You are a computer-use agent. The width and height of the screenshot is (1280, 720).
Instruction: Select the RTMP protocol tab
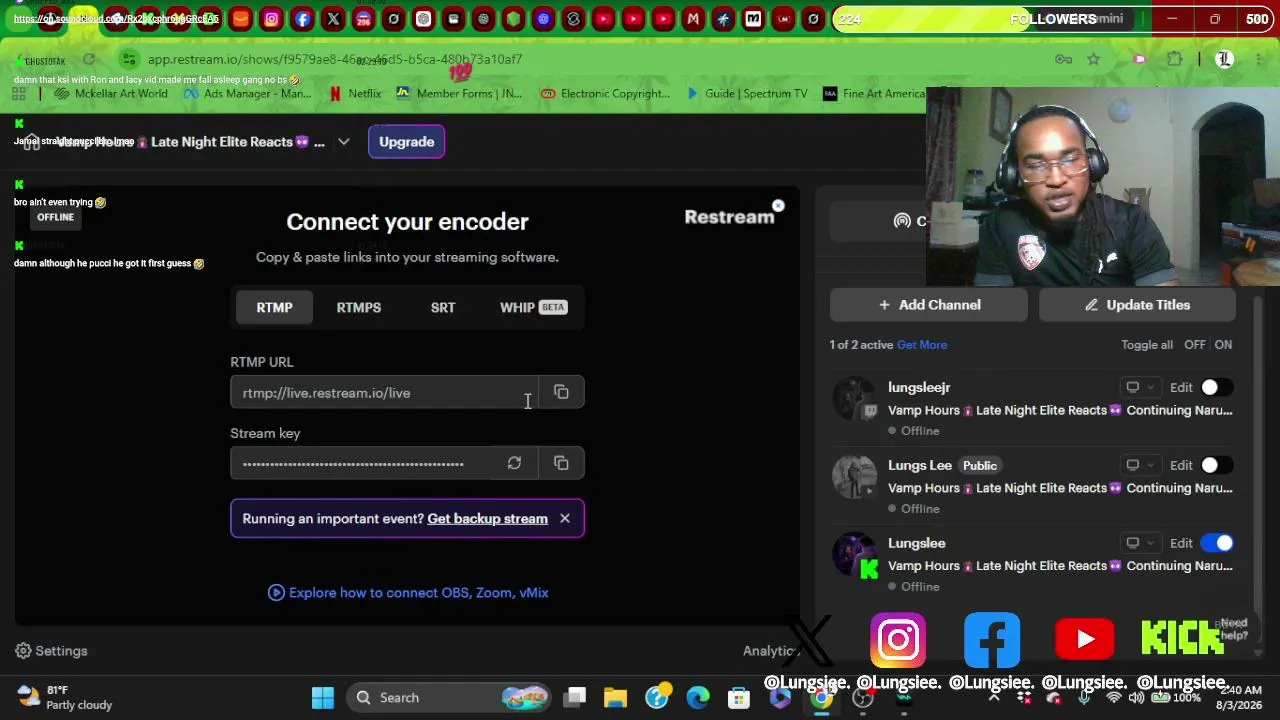pyautogui.click(x=274, y=307)
